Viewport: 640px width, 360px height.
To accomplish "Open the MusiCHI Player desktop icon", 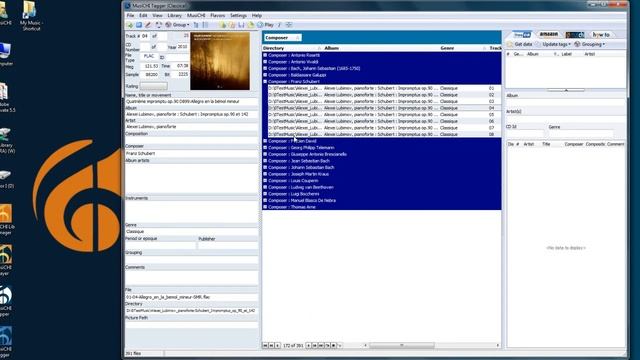I will (x=6, y=260).
